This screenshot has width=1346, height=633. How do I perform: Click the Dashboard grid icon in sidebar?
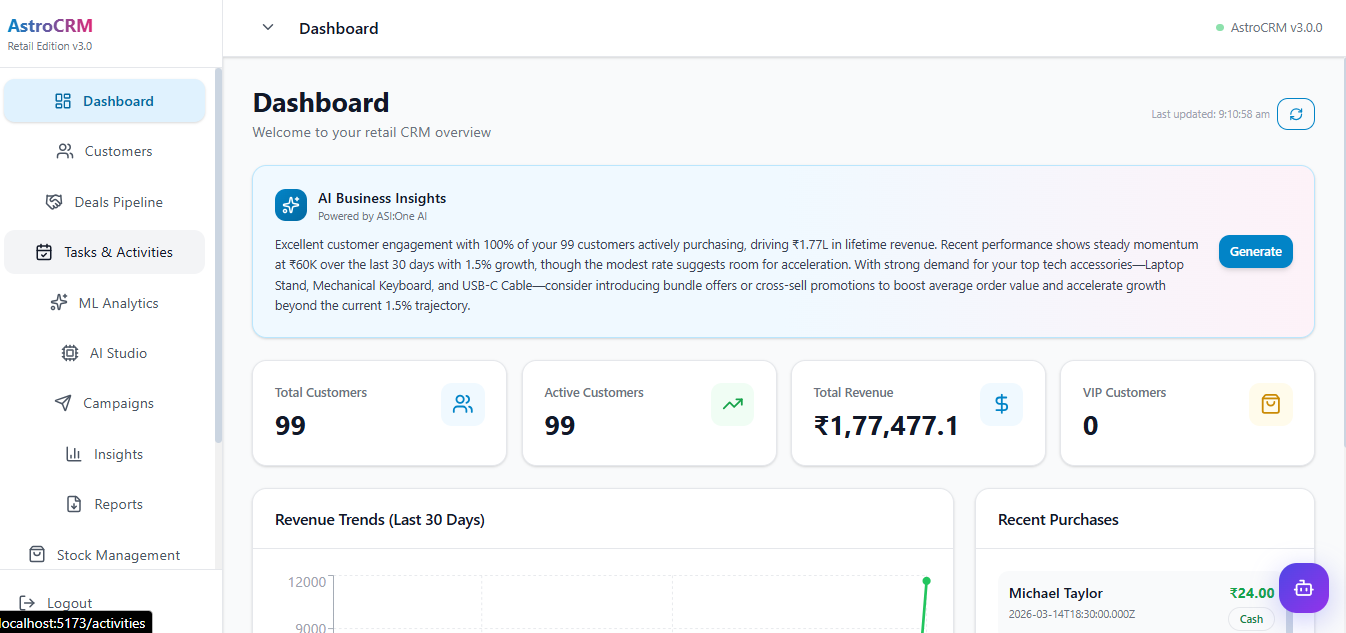pos(63,101)
